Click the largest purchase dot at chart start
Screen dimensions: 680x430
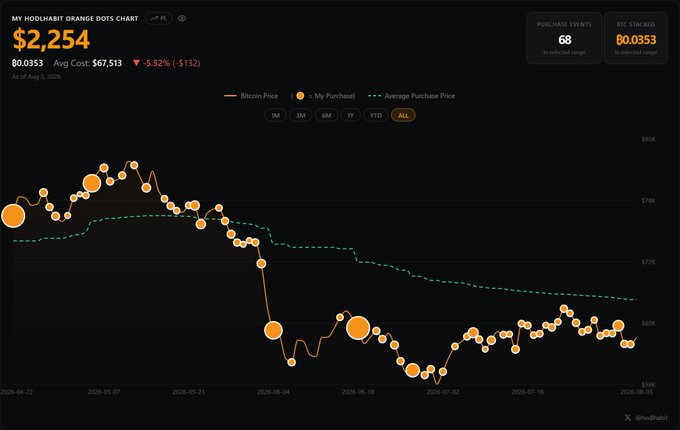[13, 216]
